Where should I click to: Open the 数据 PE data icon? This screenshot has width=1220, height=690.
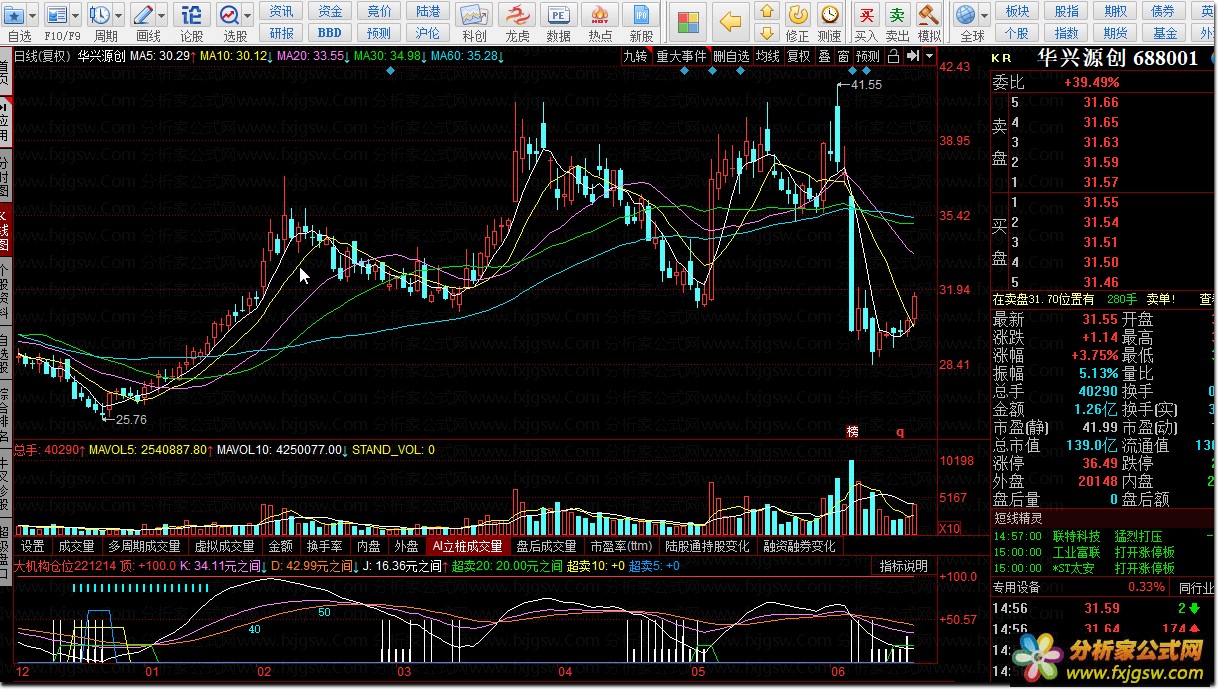[558, 16]
